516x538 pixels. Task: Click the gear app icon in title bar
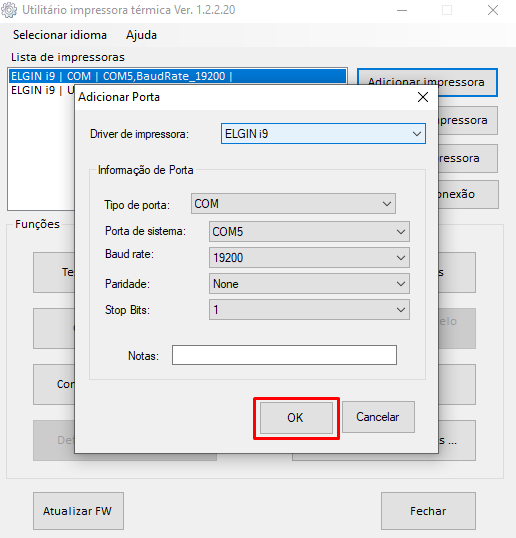pos(9,10)
